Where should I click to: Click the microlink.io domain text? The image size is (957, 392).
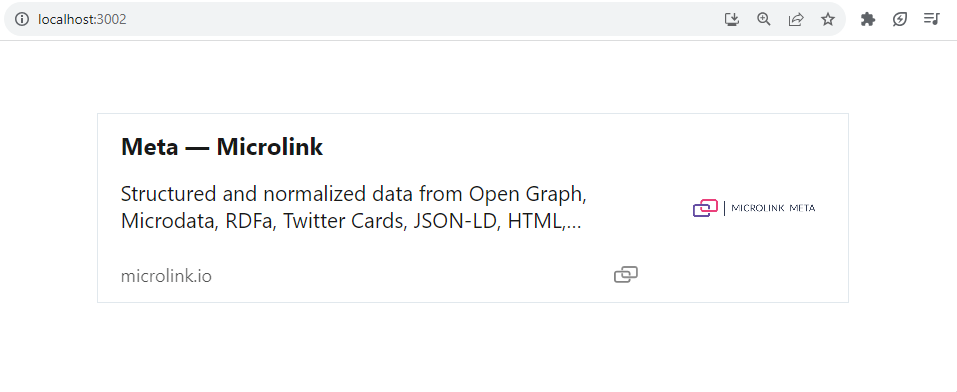click(166, 276)
